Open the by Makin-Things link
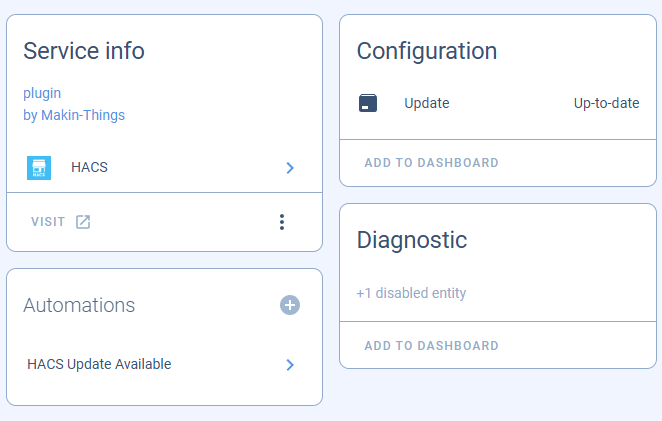The width and height of the screenshot is (662, 421). pos(74,115)
